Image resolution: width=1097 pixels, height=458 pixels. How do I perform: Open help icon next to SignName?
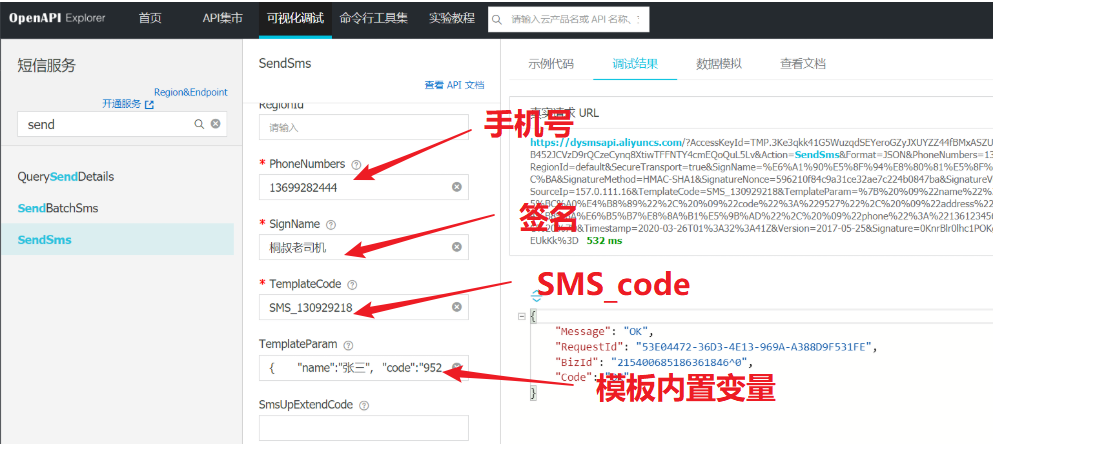331,225
